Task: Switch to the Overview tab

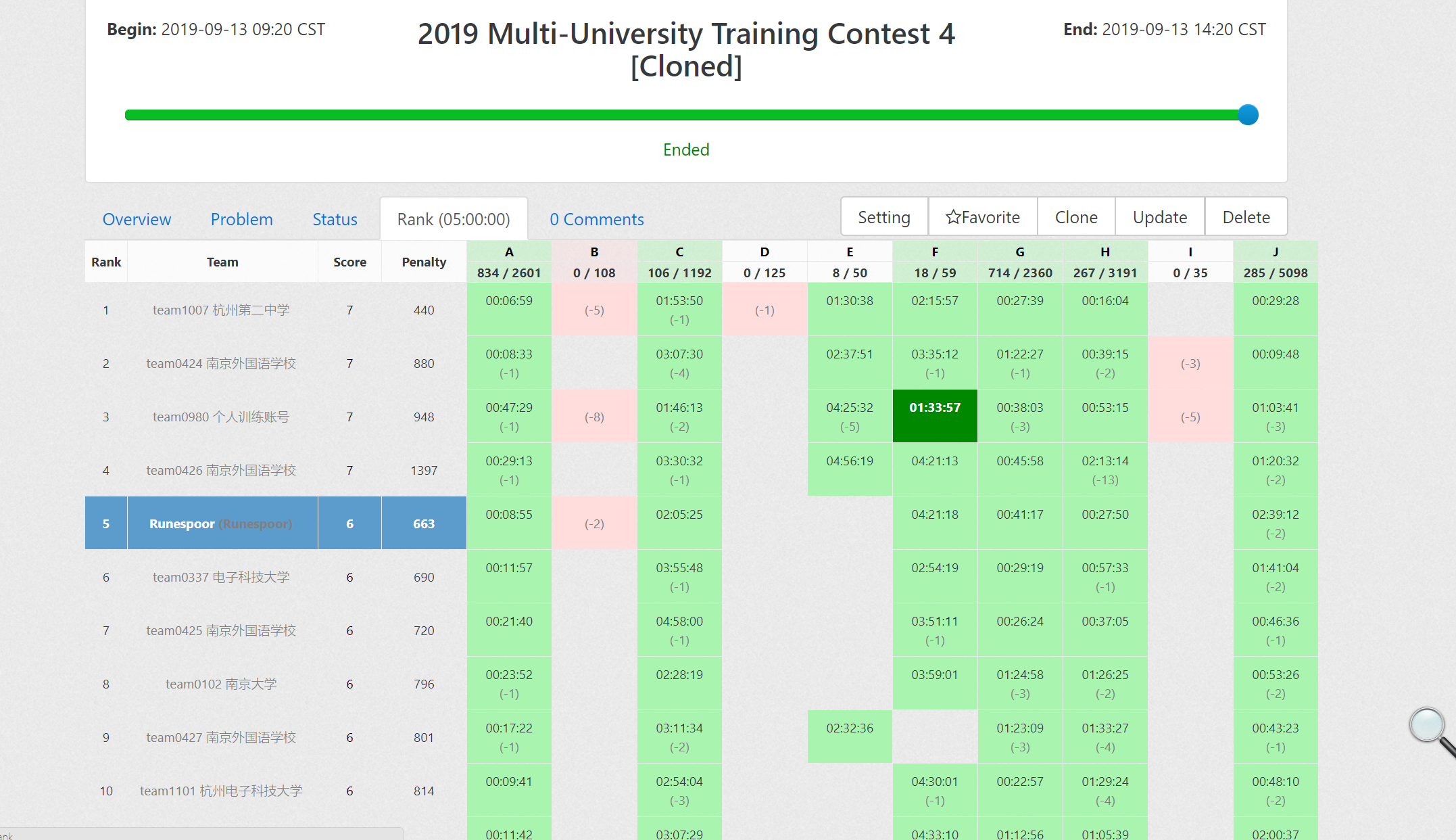Action: point(137,219)
